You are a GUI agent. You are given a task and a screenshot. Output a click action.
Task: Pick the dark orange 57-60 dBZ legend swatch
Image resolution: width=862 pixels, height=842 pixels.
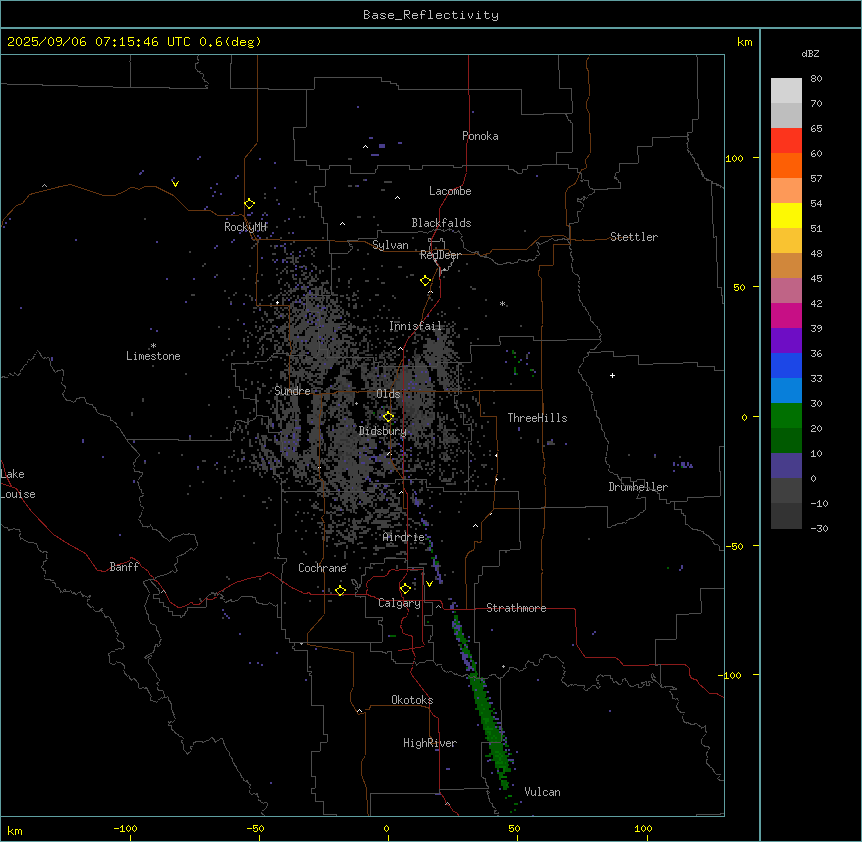pos(786,165)
